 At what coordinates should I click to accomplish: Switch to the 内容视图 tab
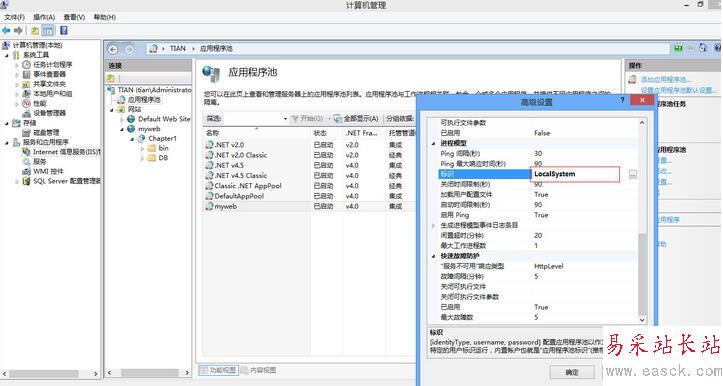coord(258,370)
